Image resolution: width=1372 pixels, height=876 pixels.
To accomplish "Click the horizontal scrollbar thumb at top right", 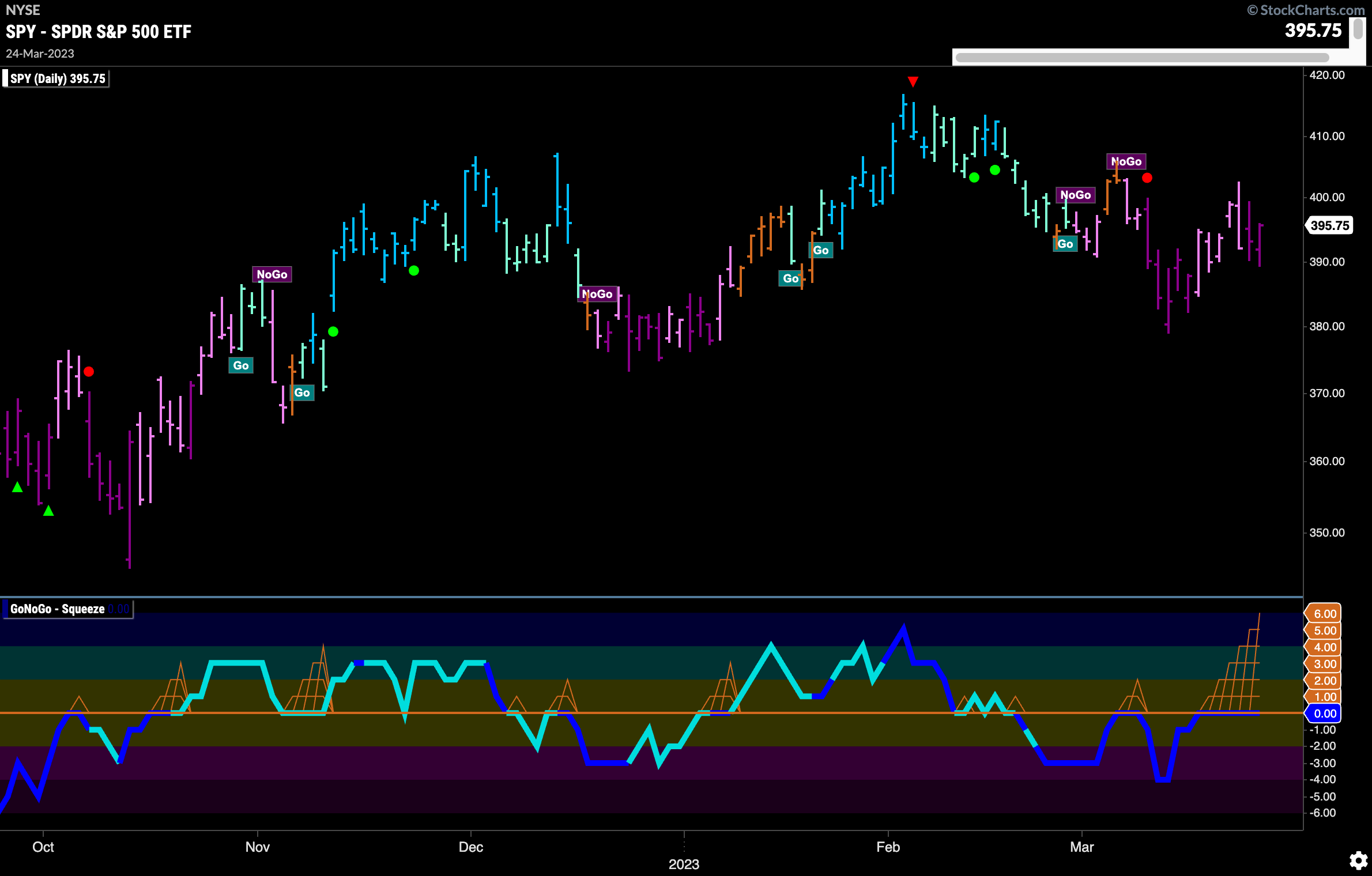I will [x=1142, y=57].
